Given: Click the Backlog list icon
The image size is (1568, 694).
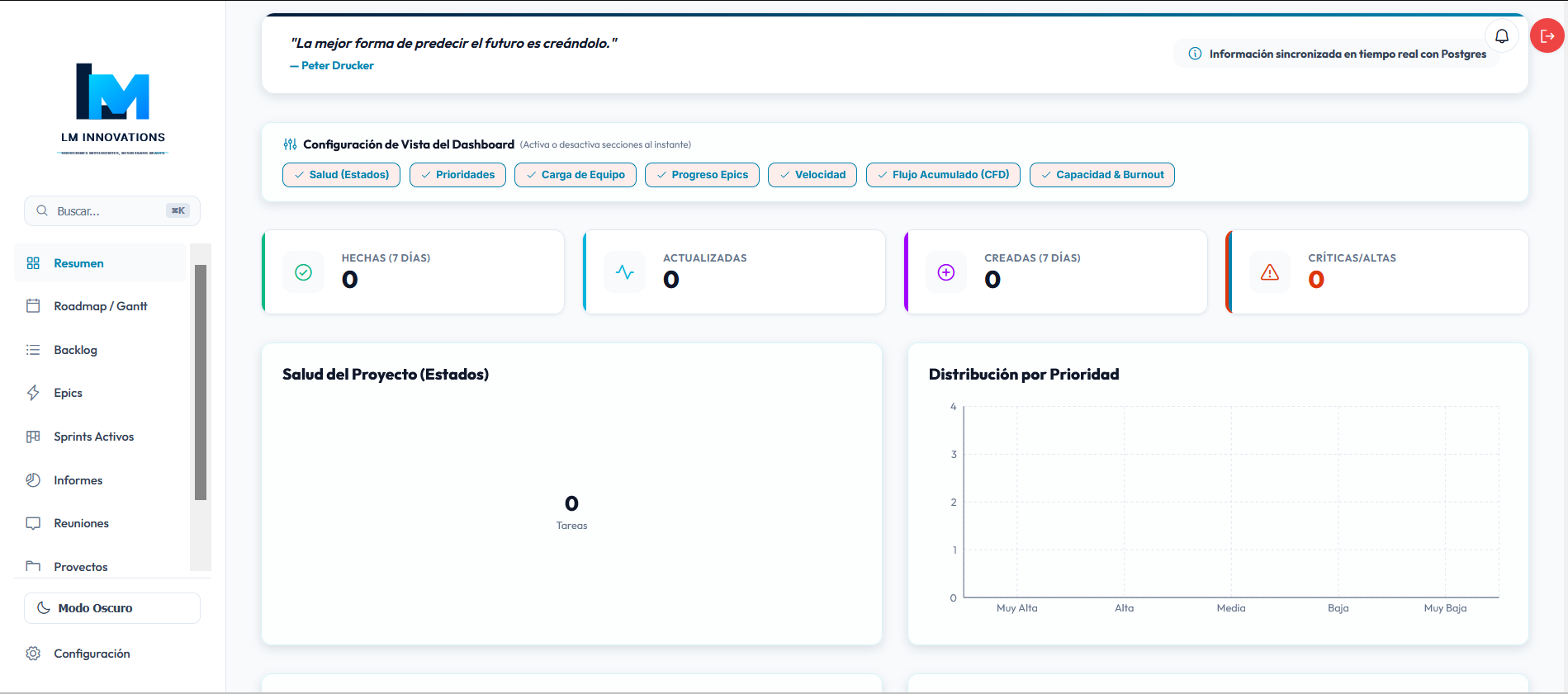Looking at the screenshot, I should pos(33,350).
